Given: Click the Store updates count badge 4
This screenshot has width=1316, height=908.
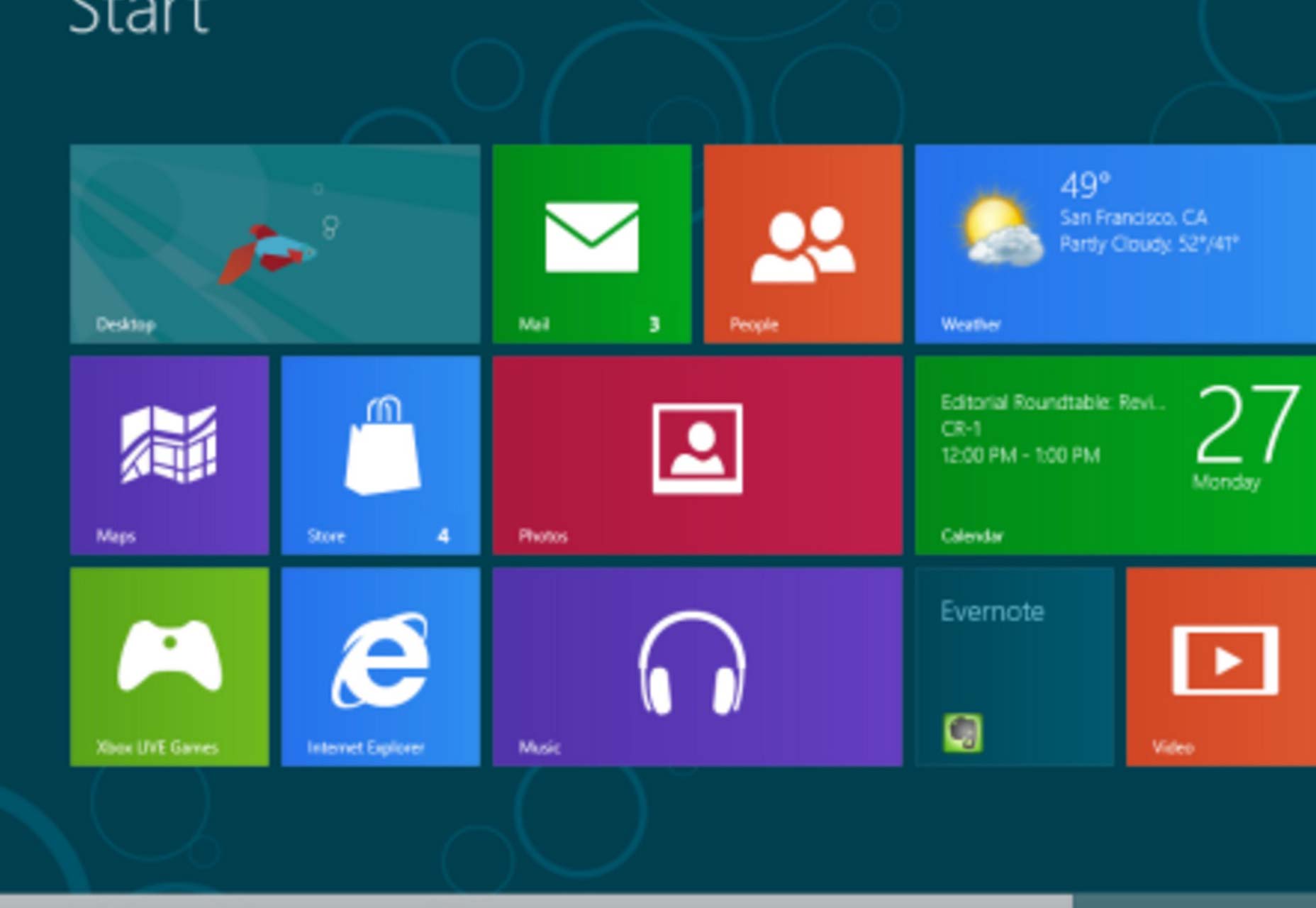Looking at the screenshot, I should point(443,536).
